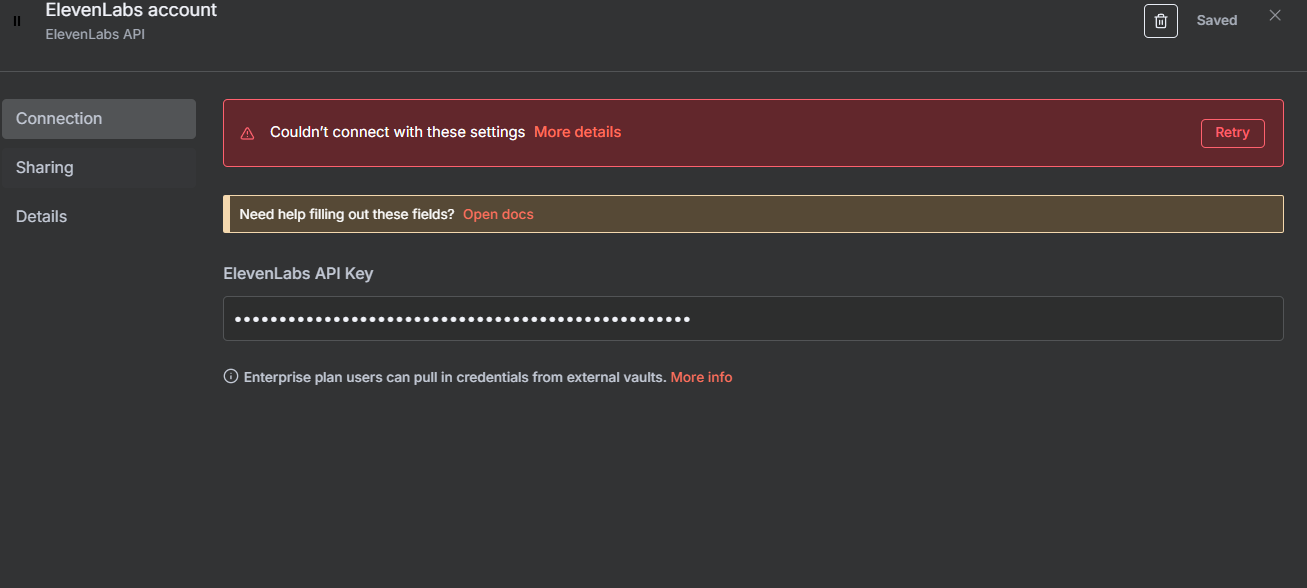Click the Enterprise plan users hint text
The width and height of the screenshot is (1307, 588).
coord(455,377)
